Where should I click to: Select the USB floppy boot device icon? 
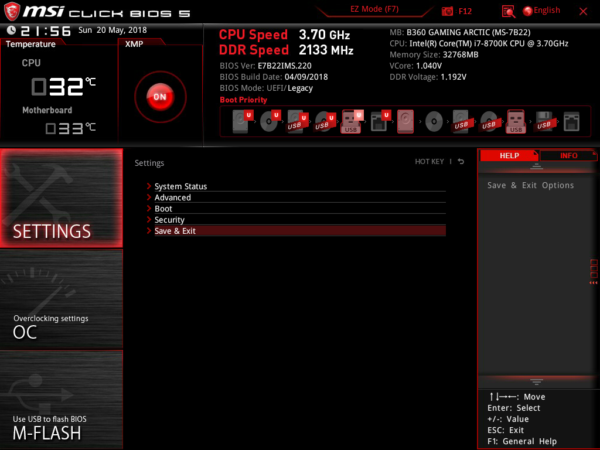[x=544, y=121]
